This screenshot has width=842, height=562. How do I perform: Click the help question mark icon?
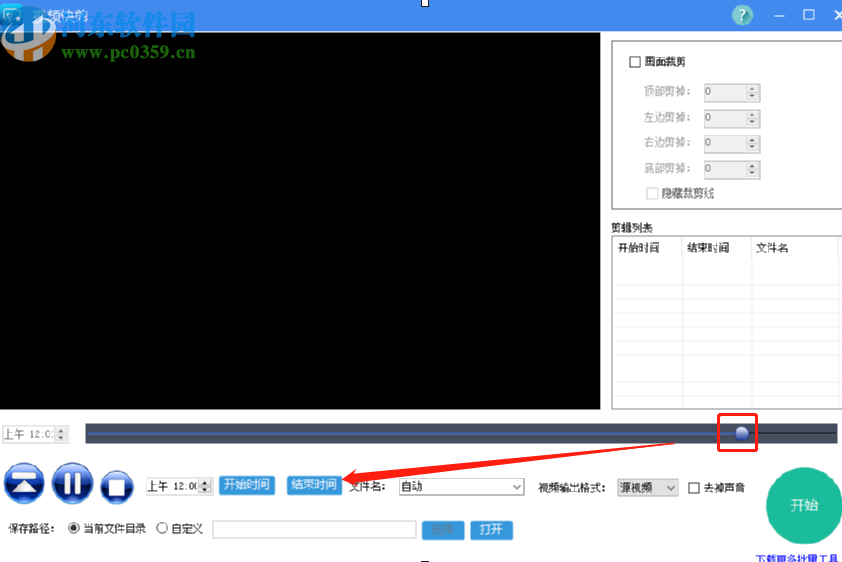[x=742, y=15]
